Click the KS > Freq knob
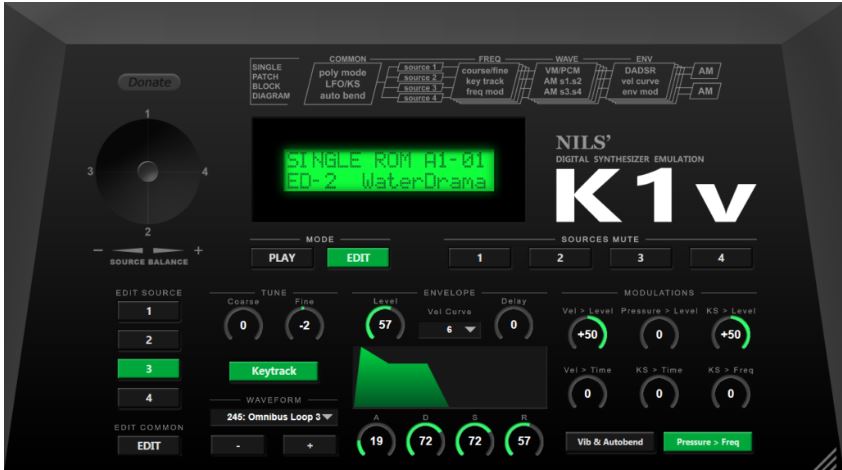842x470 pixels. pyautogui.click(x=731, y=394)
